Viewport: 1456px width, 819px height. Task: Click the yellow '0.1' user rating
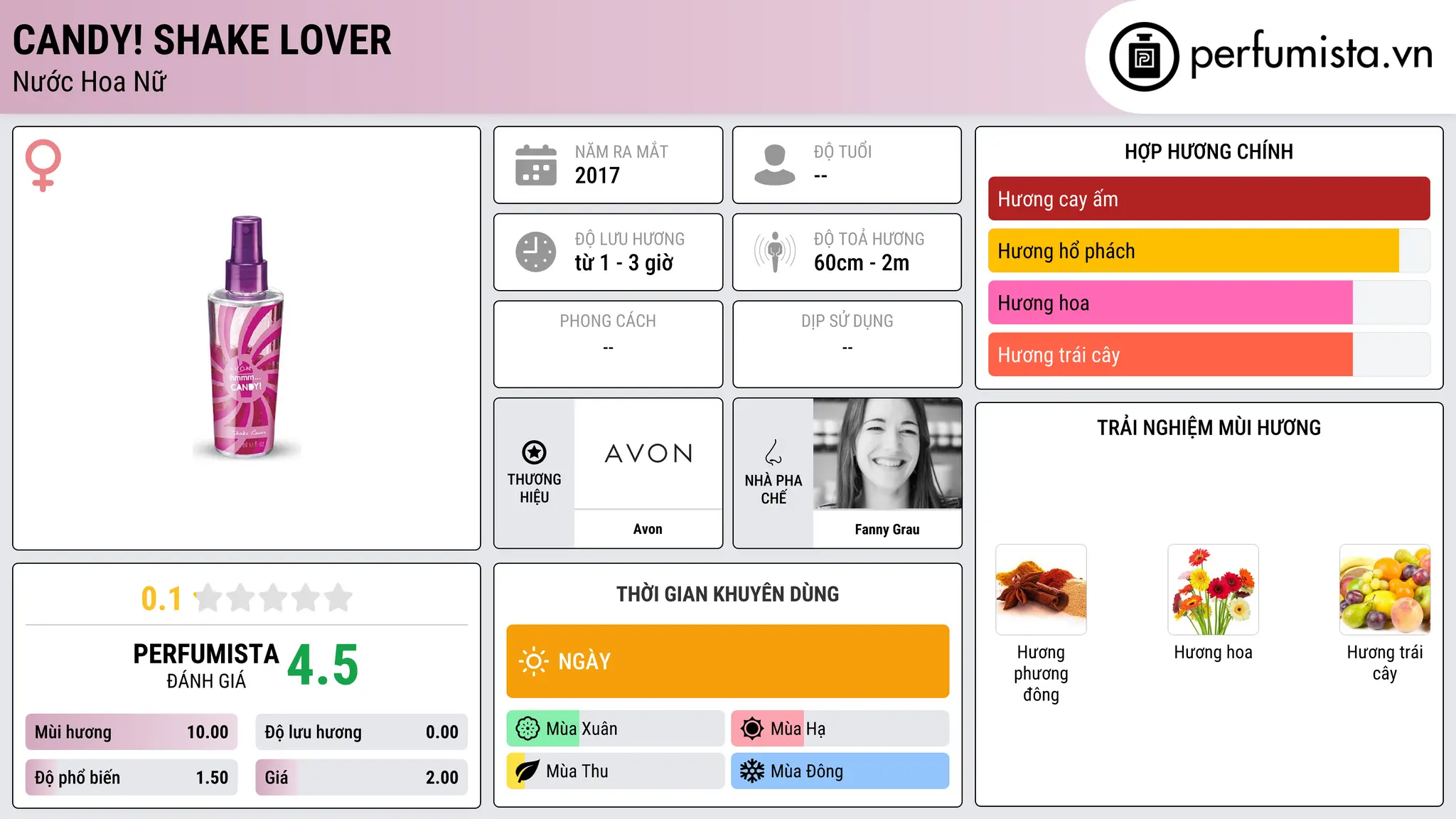click(161, 599)
